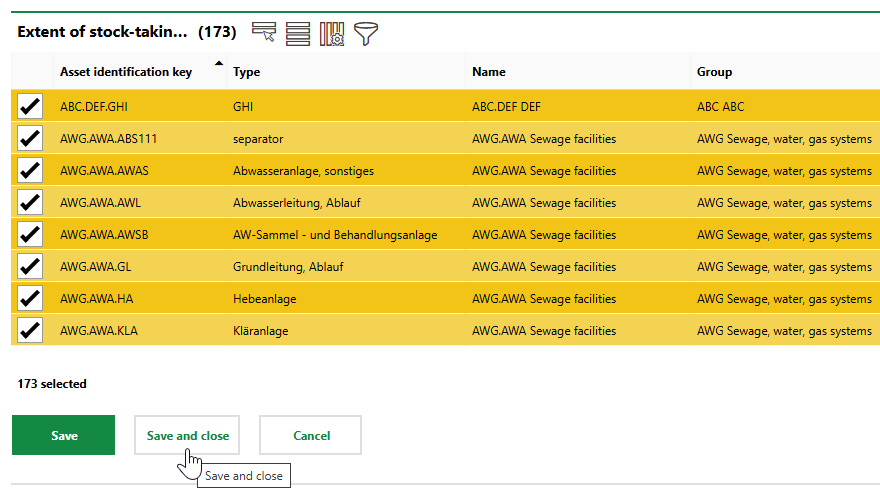Screen dimensions: 880x503
Task: Open the funnel filter icon
Action: pos(366,34)
